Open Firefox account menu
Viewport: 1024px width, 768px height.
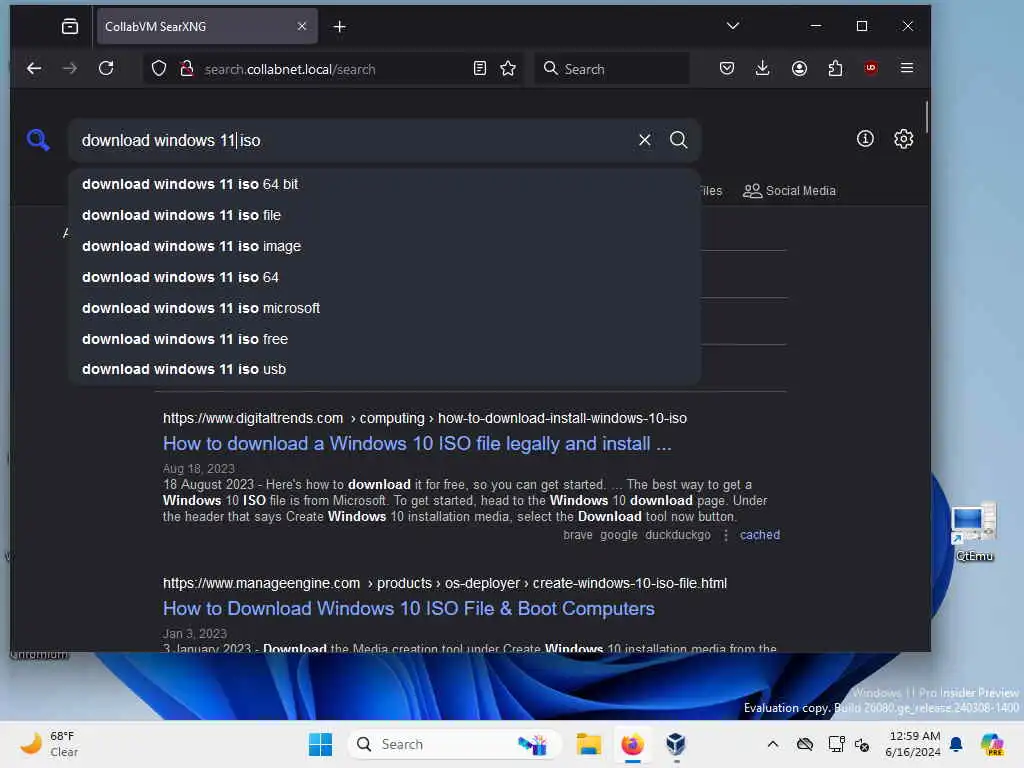(x=799, y=69)
